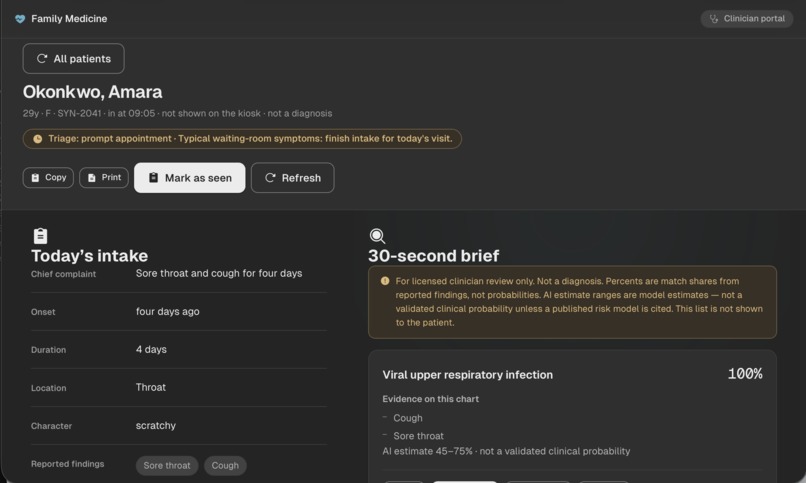
Task: Click the Cough evidence item
Action: 408,418
